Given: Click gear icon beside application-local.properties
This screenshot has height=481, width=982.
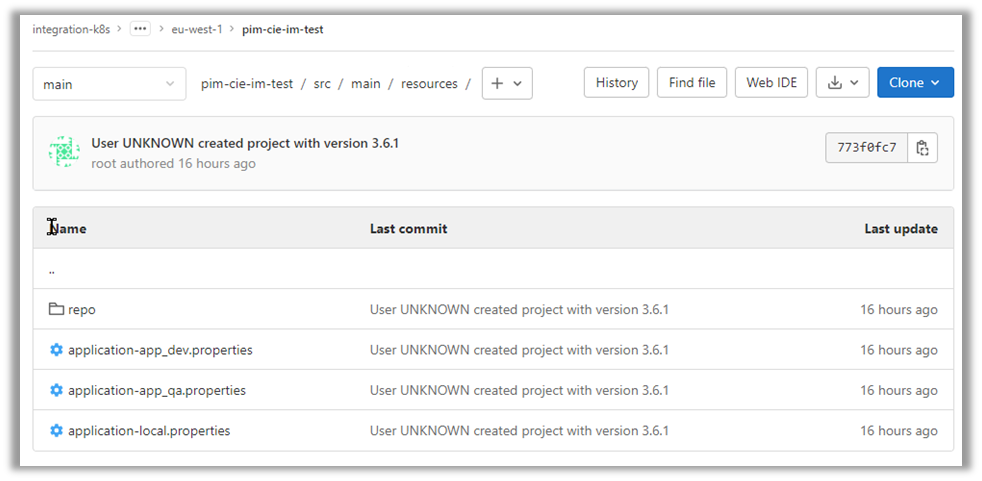Looking at the screenshot, I should pyautogui.click(x=56, y=431).
